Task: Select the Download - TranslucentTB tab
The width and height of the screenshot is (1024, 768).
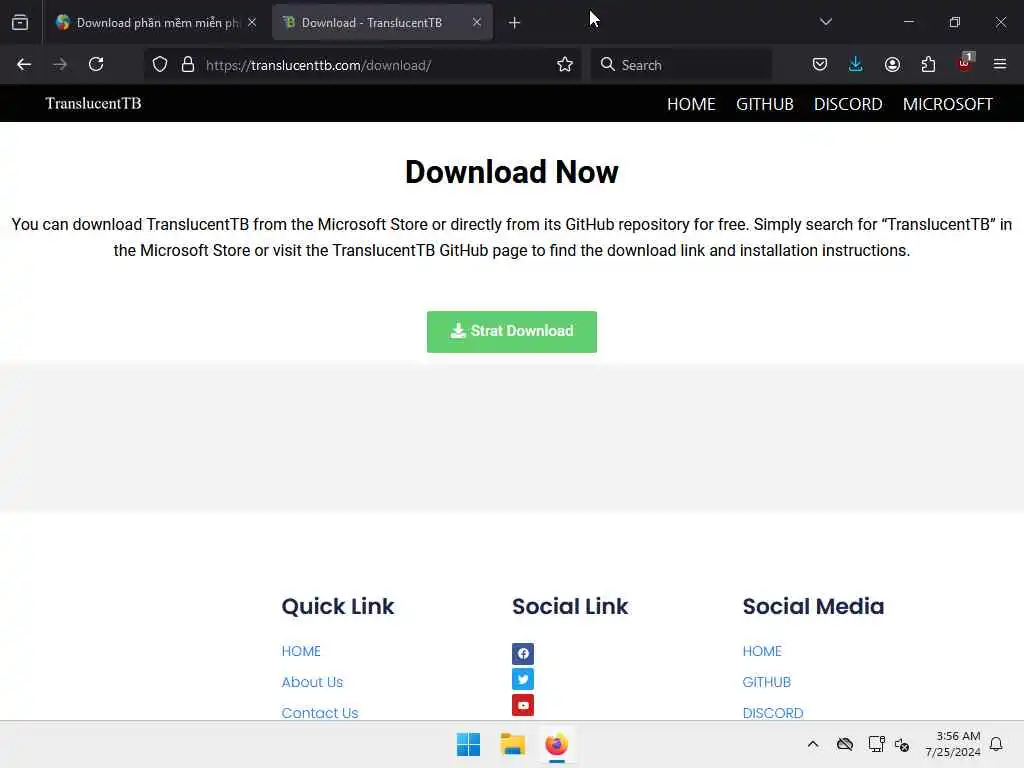Action: (x=382, y=22)
